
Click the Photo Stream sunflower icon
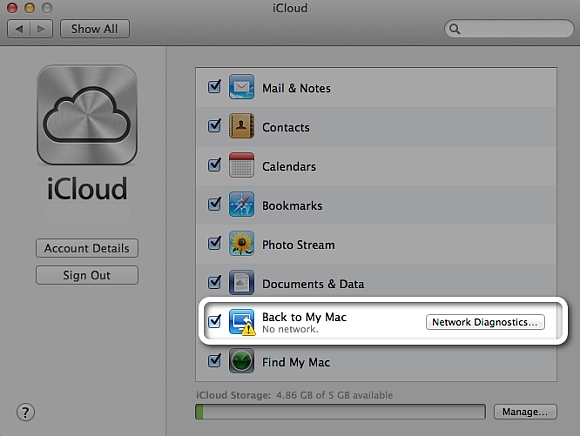click(241, 243)
